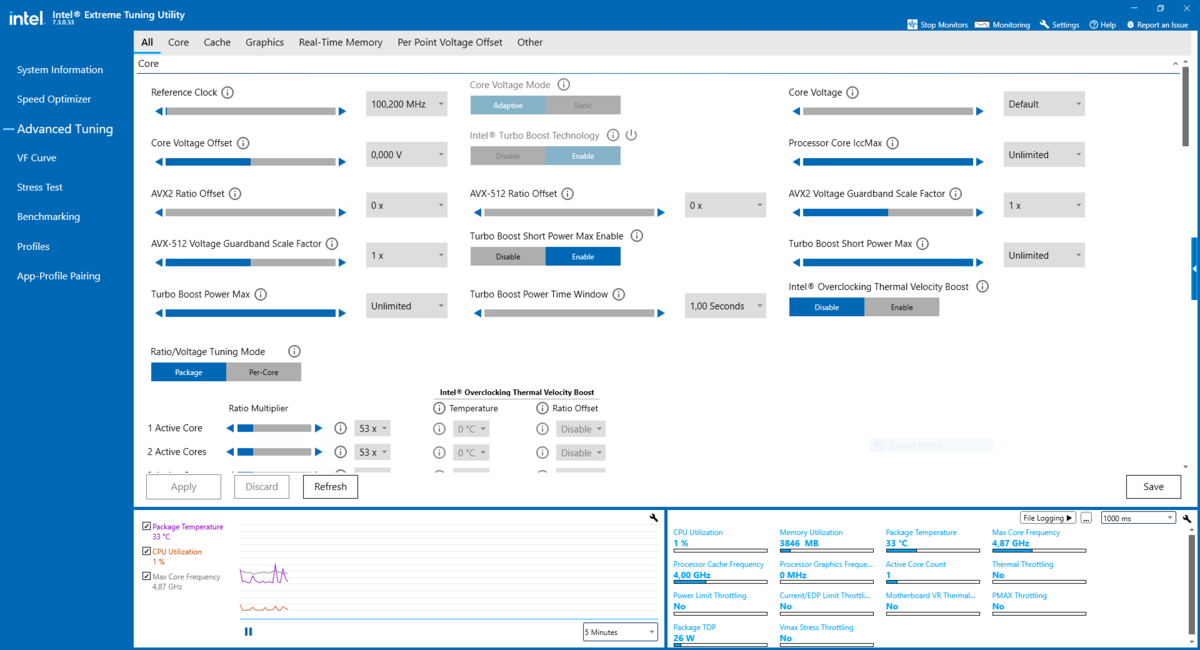This screenshot has height=650, width=1200.
Task: Select Package tuning mode
Action: (188, 372)
